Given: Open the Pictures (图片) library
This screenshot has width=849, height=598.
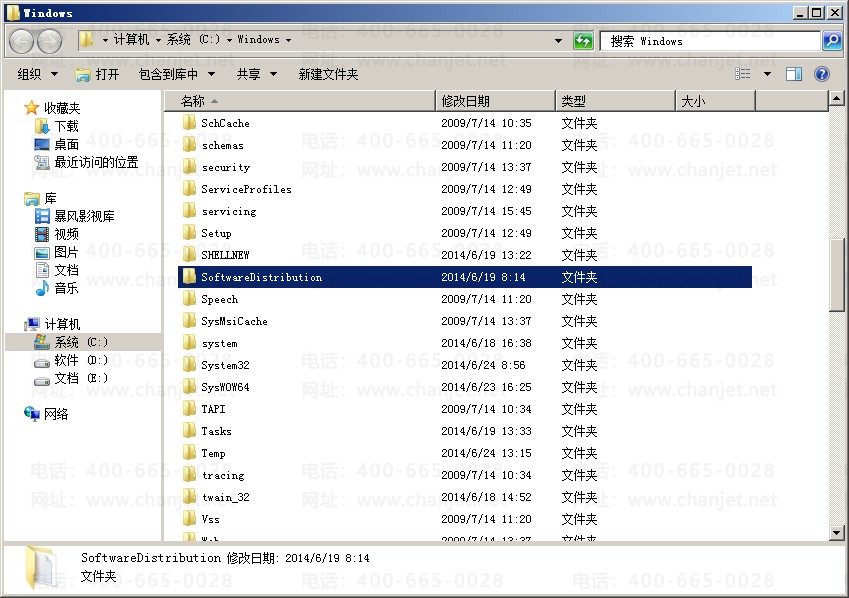Looking at the screenshot, I should pyautogui.click(x=57, y=252).
